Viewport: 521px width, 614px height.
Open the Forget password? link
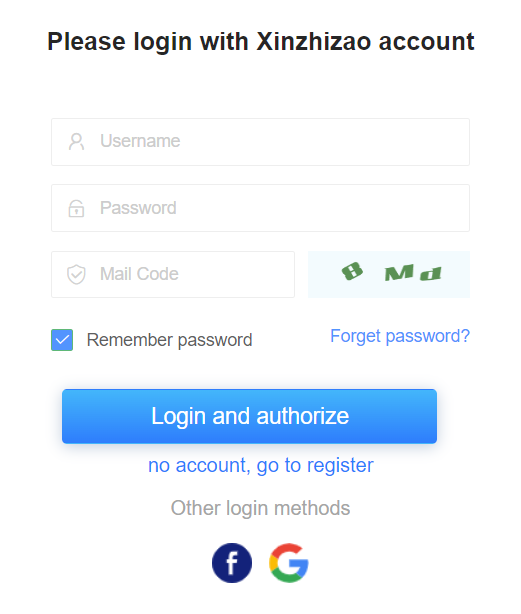[400, 336]
